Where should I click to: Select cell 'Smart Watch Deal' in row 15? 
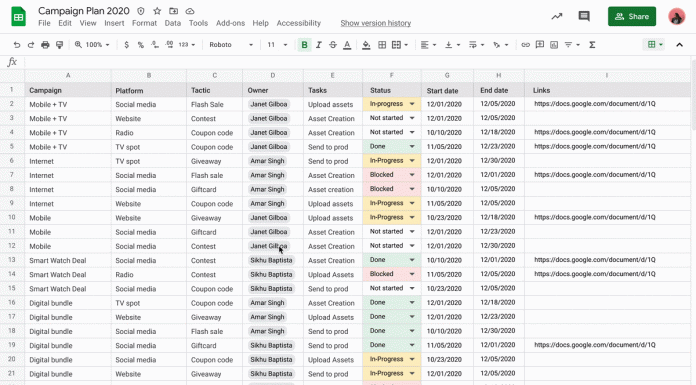pyautogui.click(x=68, y=289)
